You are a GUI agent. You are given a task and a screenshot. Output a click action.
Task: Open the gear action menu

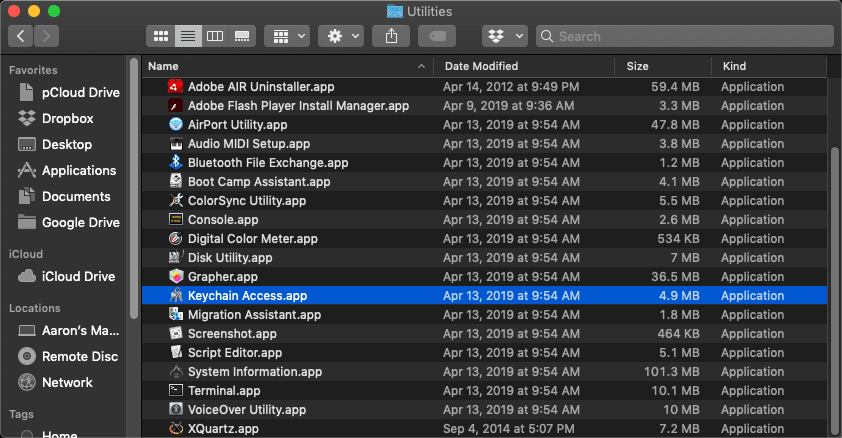click(340, 36)
